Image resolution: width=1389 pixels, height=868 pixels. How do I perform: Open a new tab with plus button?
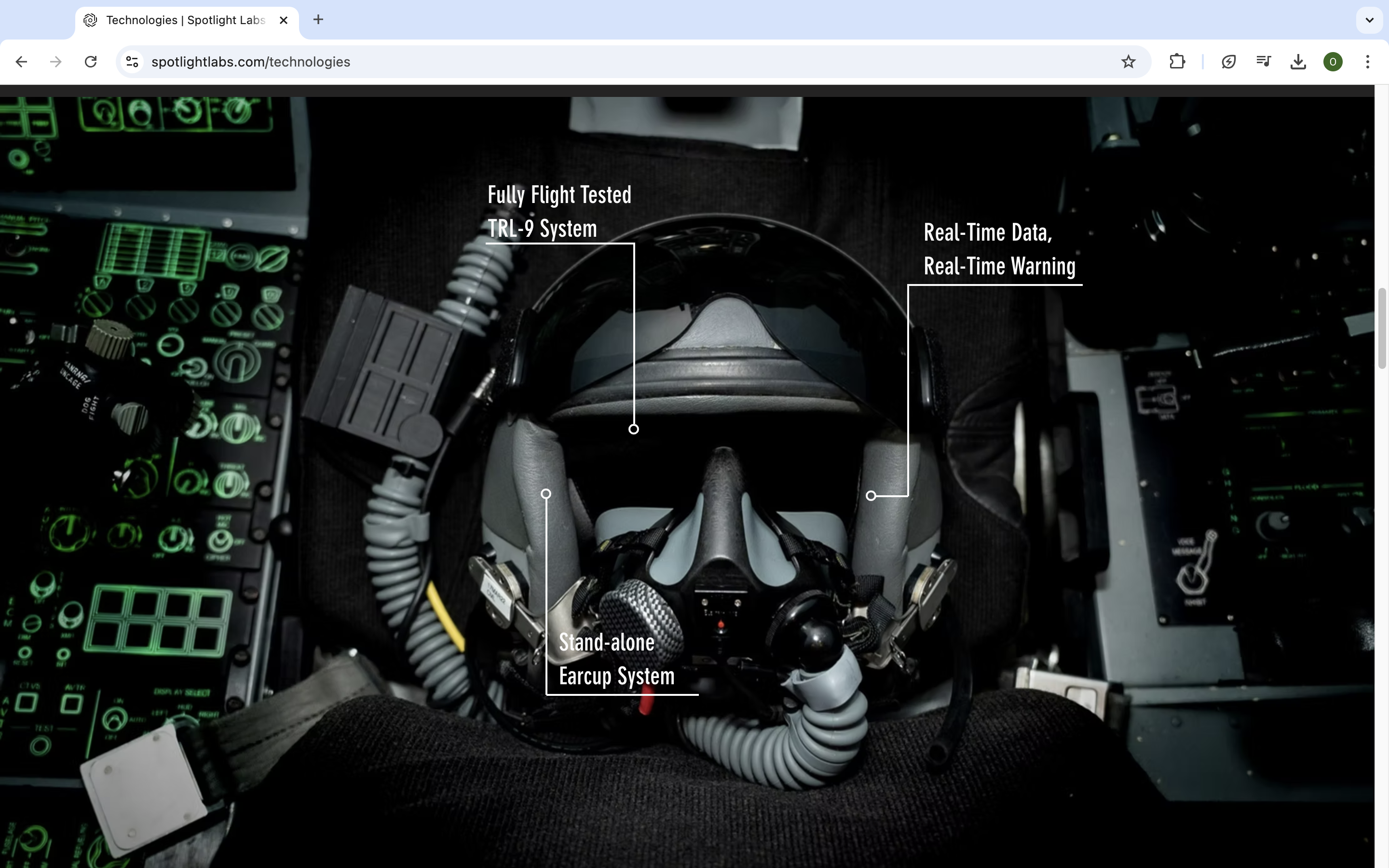point(318,20)
